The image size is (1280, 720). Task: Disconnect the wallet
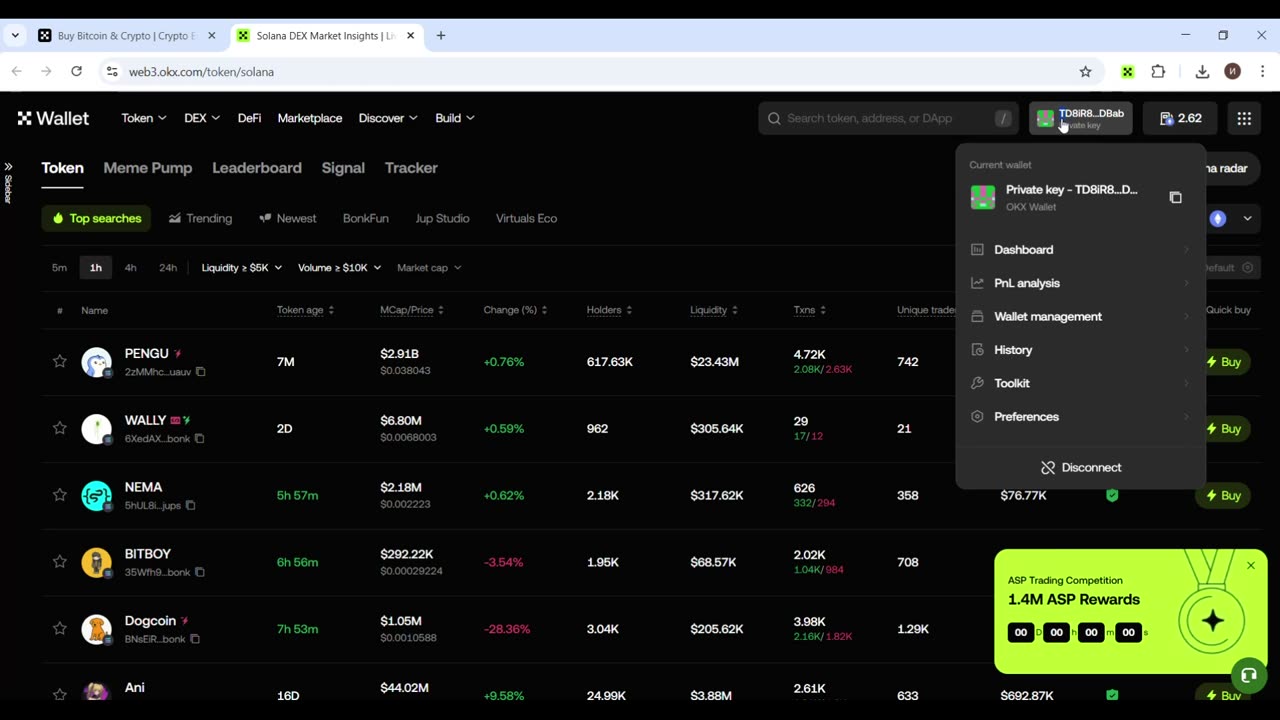(1080, 467)
